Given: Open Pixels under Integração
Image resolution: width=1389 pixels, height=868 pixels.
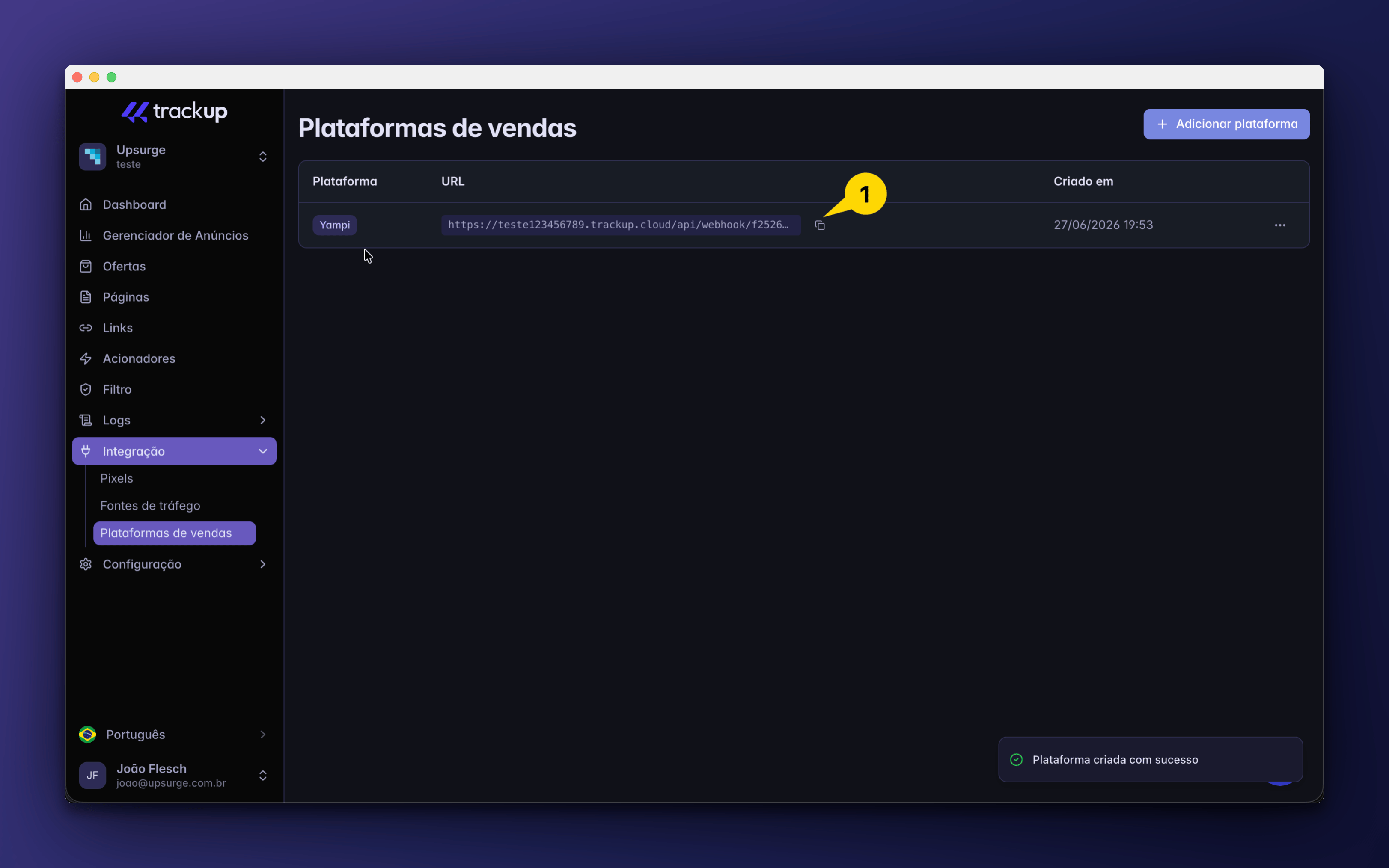Looking at the screenshot, I should coord(116,478).
